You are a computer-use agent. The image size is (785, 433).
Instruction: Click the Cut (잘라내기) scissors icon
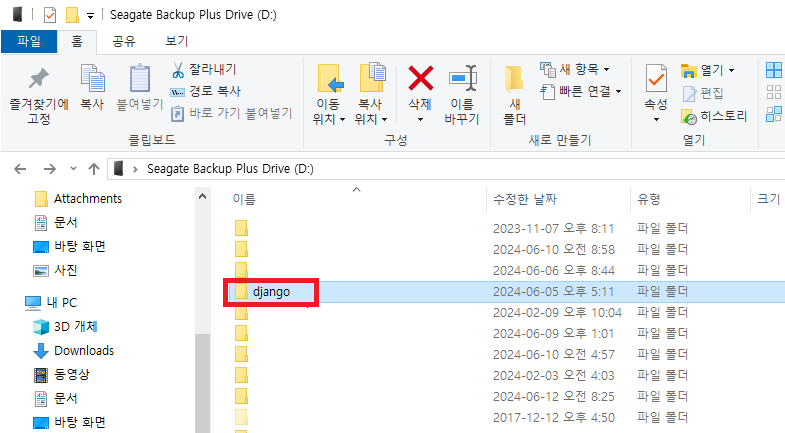tap(178, 70)
